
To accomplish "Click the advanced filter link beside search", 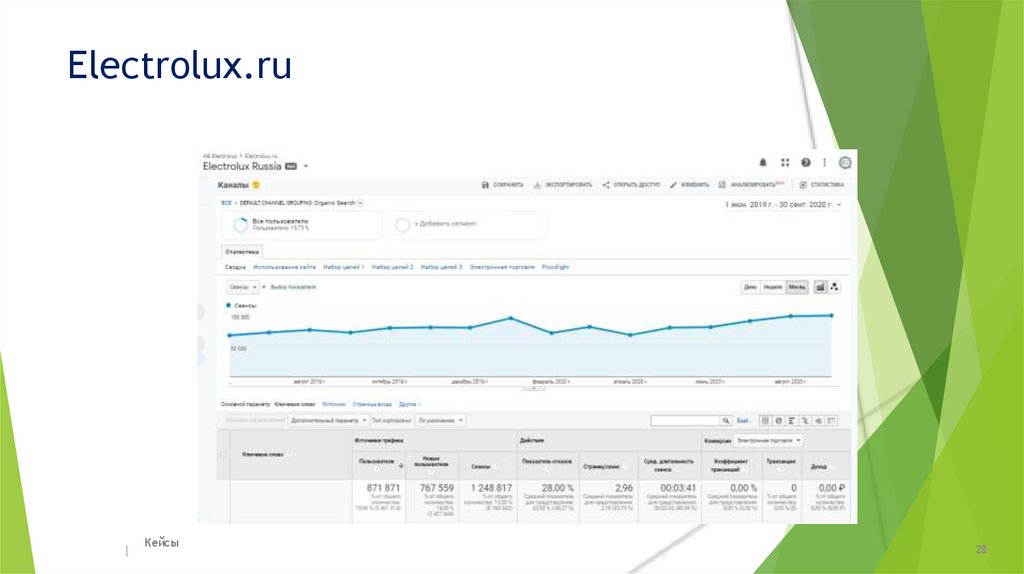I will pyautogui.click(x=743, y=421).
